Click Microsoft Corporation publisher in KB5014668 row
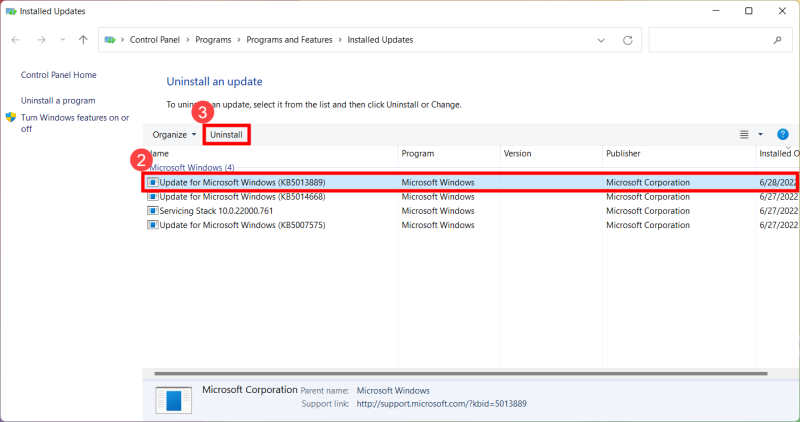The height and width of the screenshot is (422, 800). (x=648, y=197)
